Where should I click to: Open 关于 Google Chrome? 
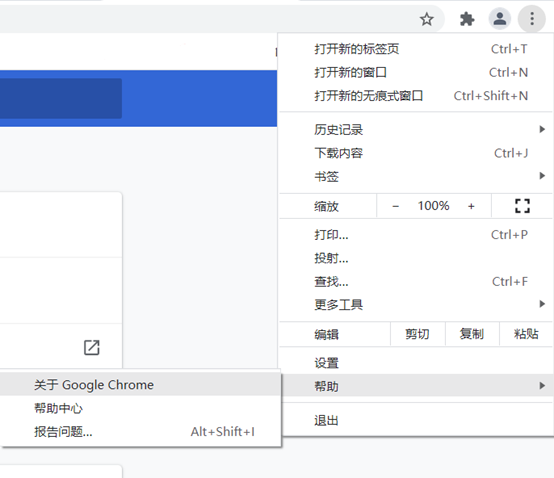click(x=140, y=384)
